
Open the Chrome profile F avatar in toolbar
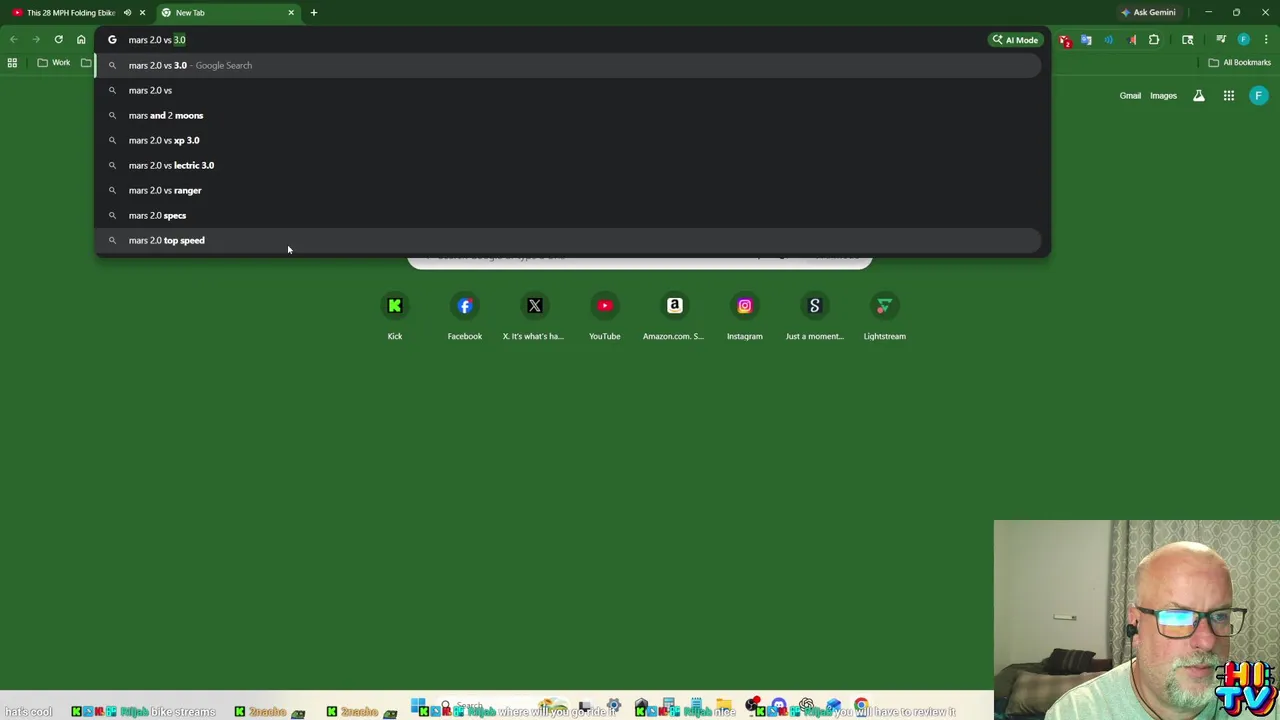click(x=1244, y=40)
